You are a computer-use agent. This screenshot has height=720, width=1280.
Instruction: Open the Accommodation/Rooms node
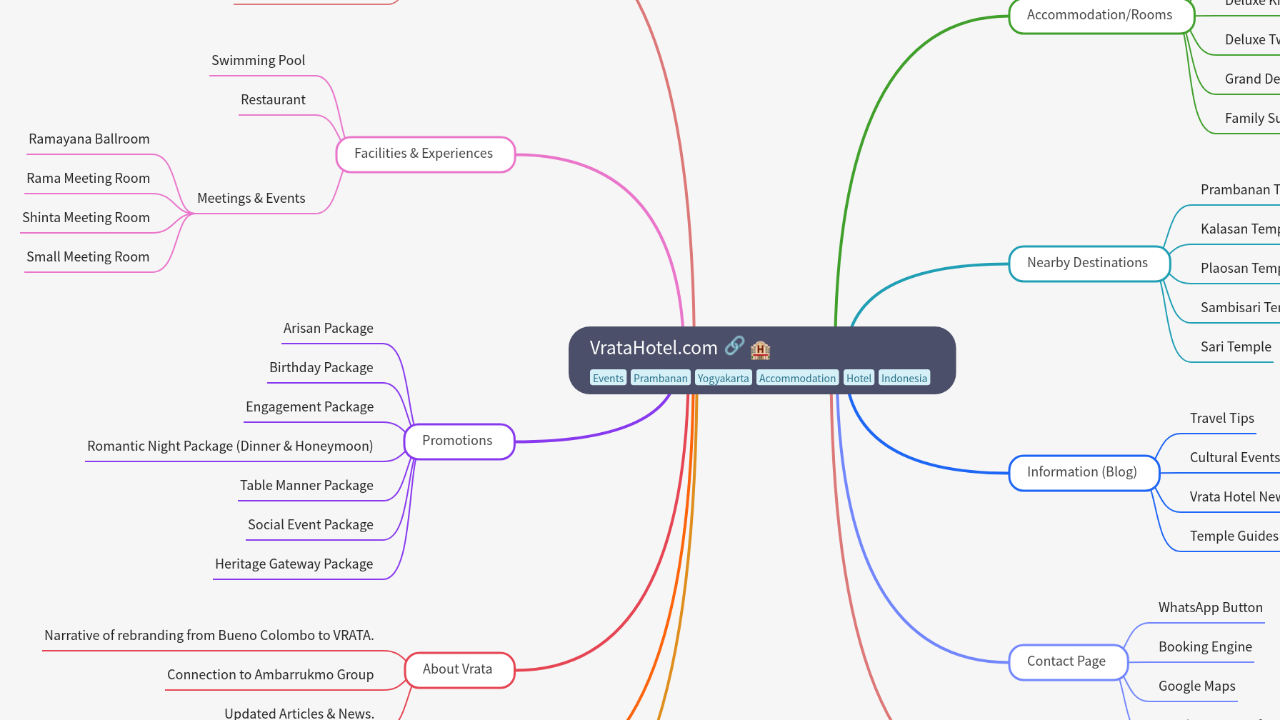click(x=1100, y=15)
